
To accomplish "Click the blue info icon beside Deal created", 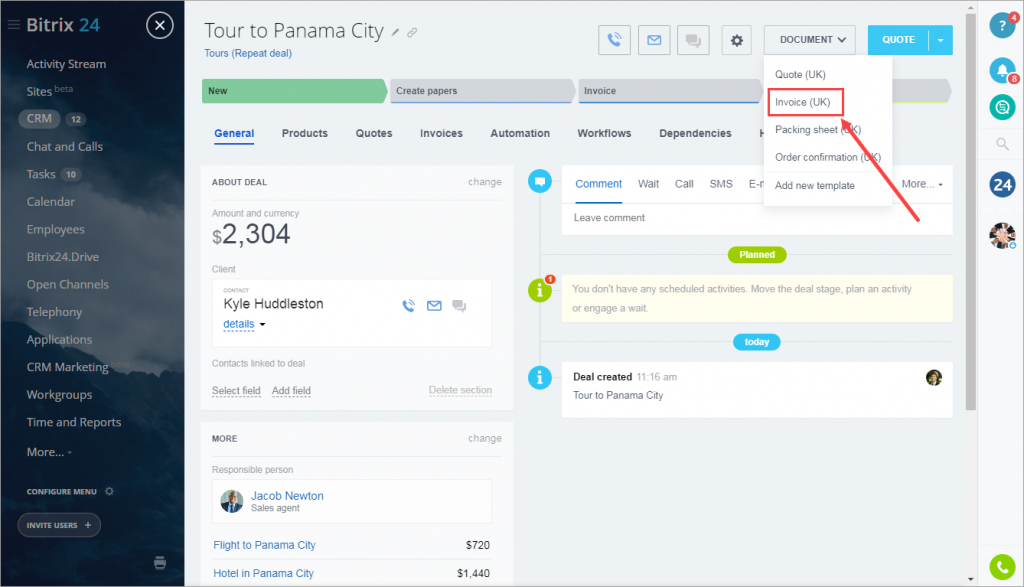I will (540, 377).
